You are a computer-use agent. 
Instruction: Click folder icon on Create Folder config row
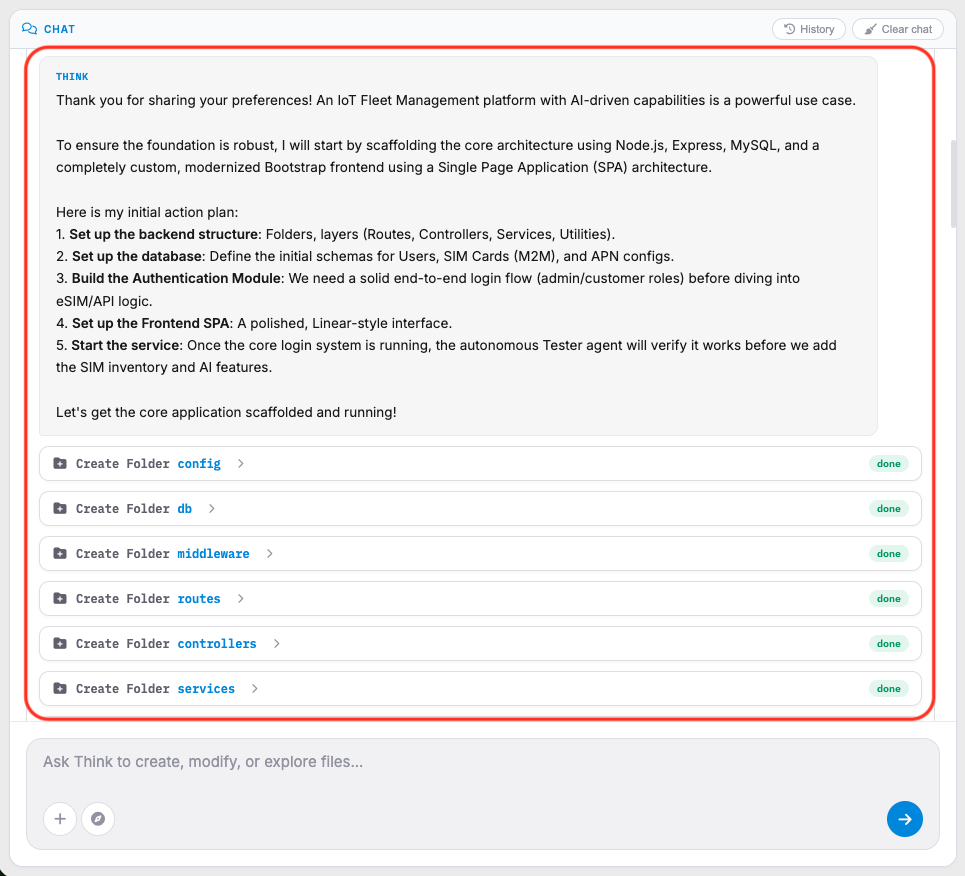(60, 464)
